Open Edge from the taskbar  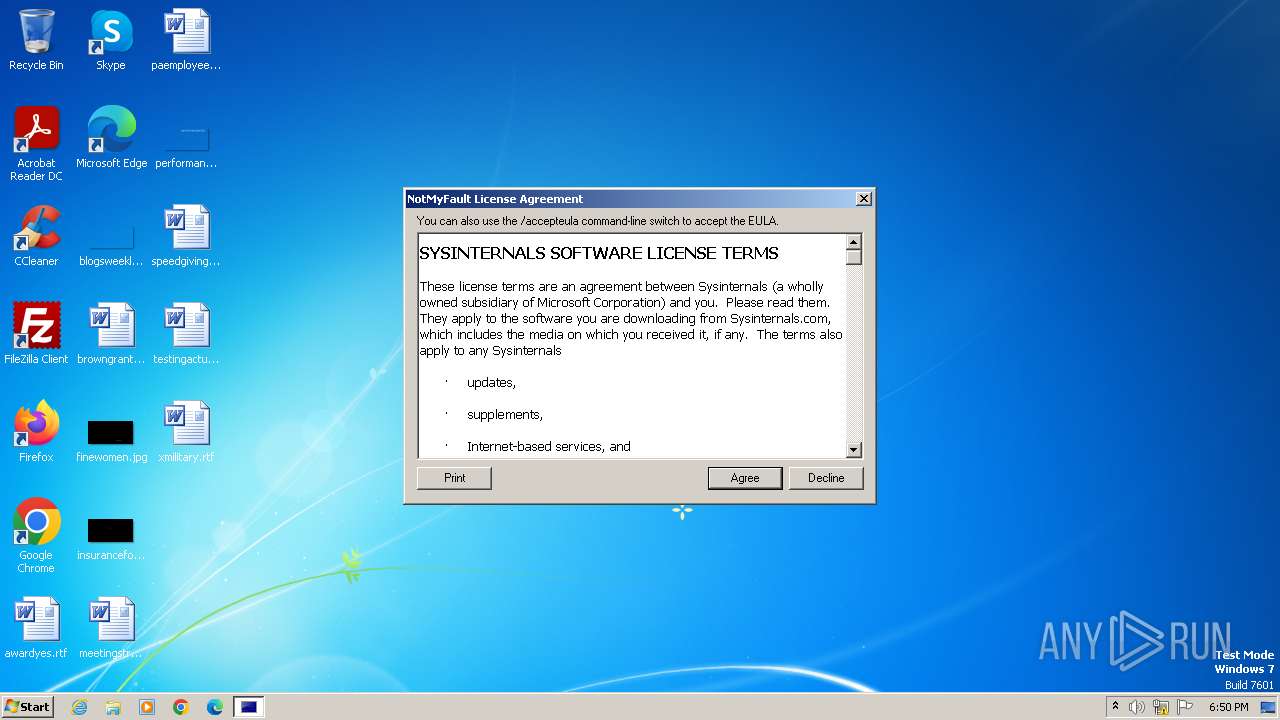point(215,707)
